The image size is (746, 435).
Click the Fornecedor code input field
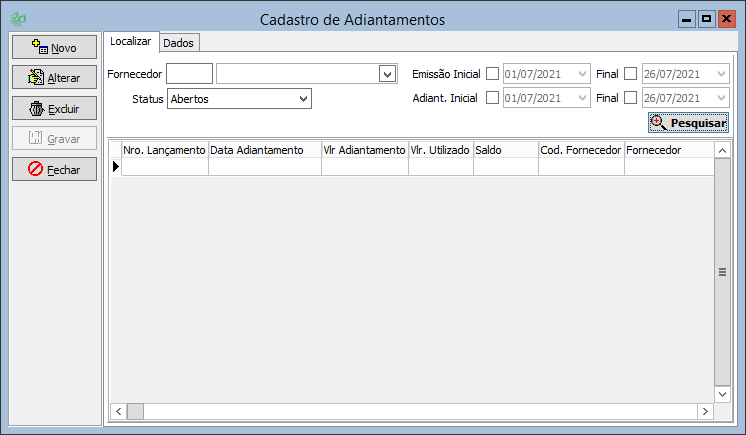[189, 74]
